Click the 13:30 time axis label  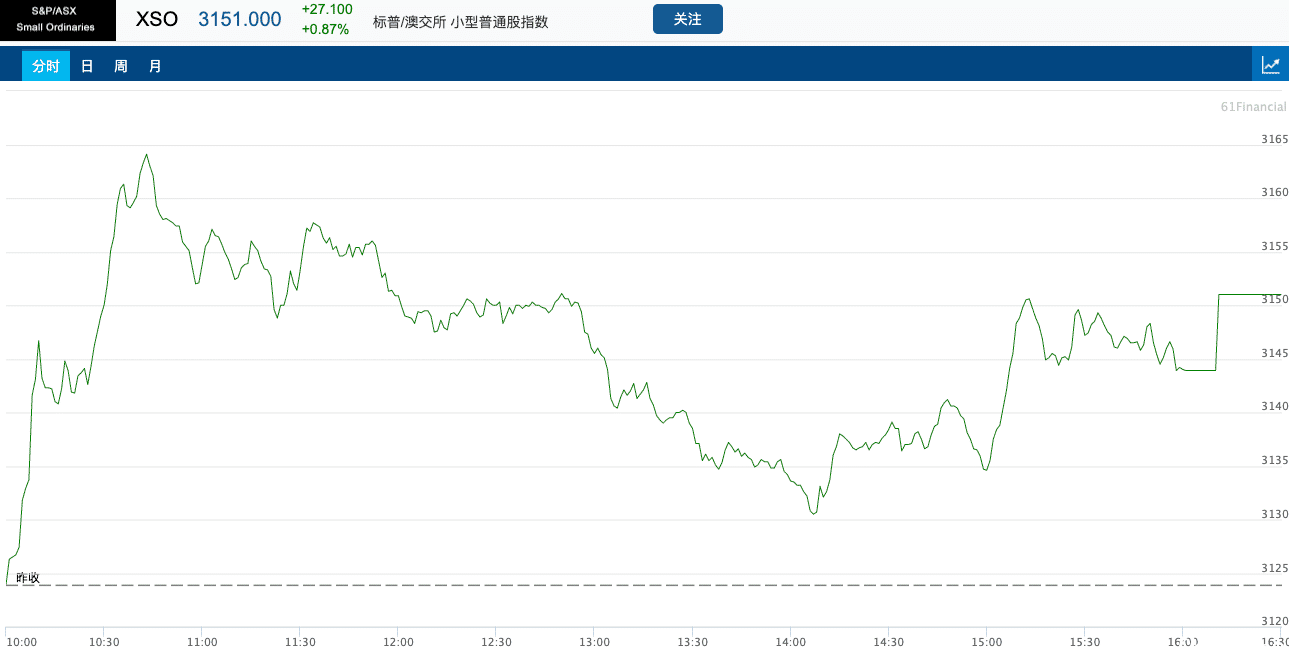point(692,642)
